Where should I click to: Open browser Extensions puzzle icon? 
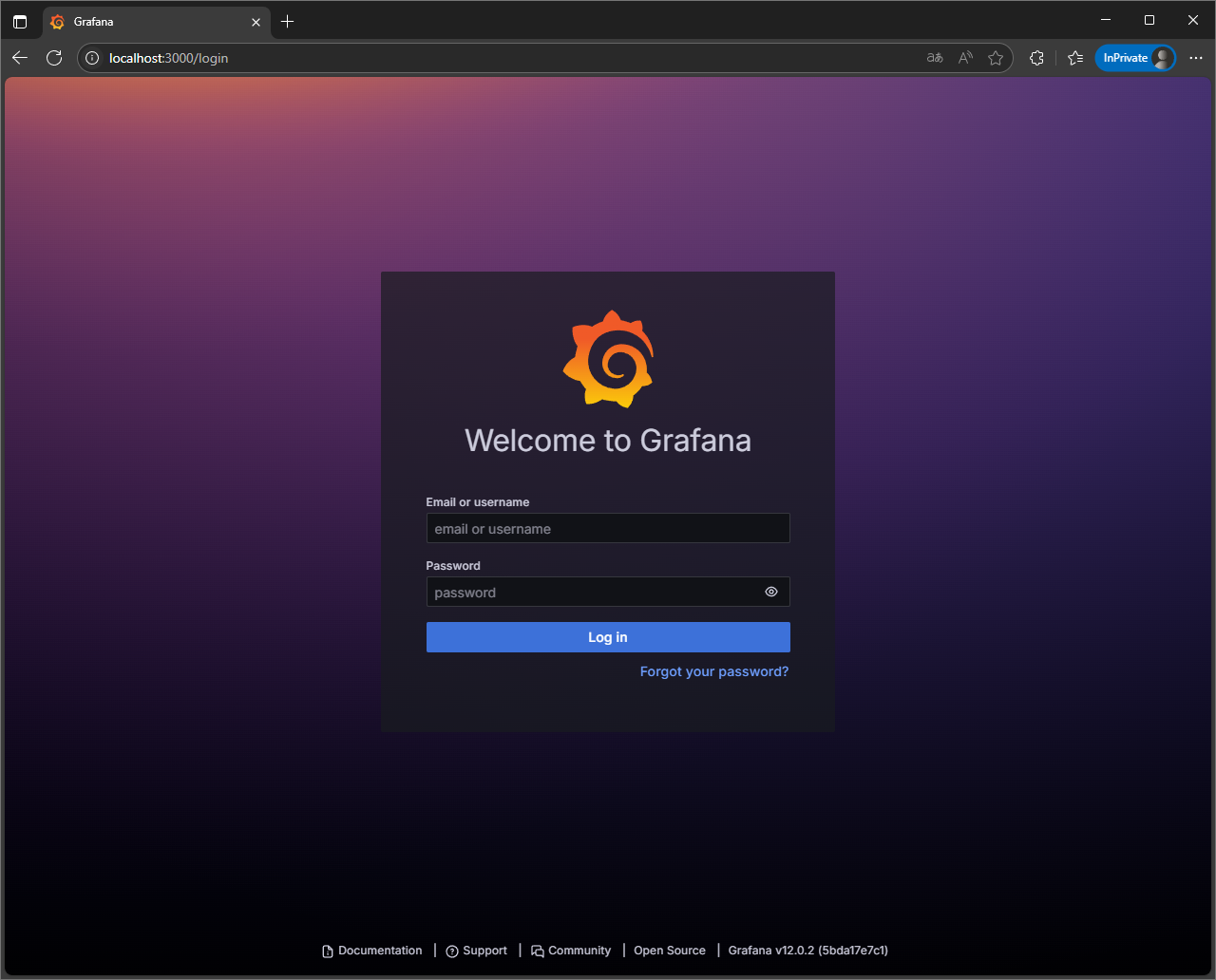pyautogui.click(x=1036, y=58)
